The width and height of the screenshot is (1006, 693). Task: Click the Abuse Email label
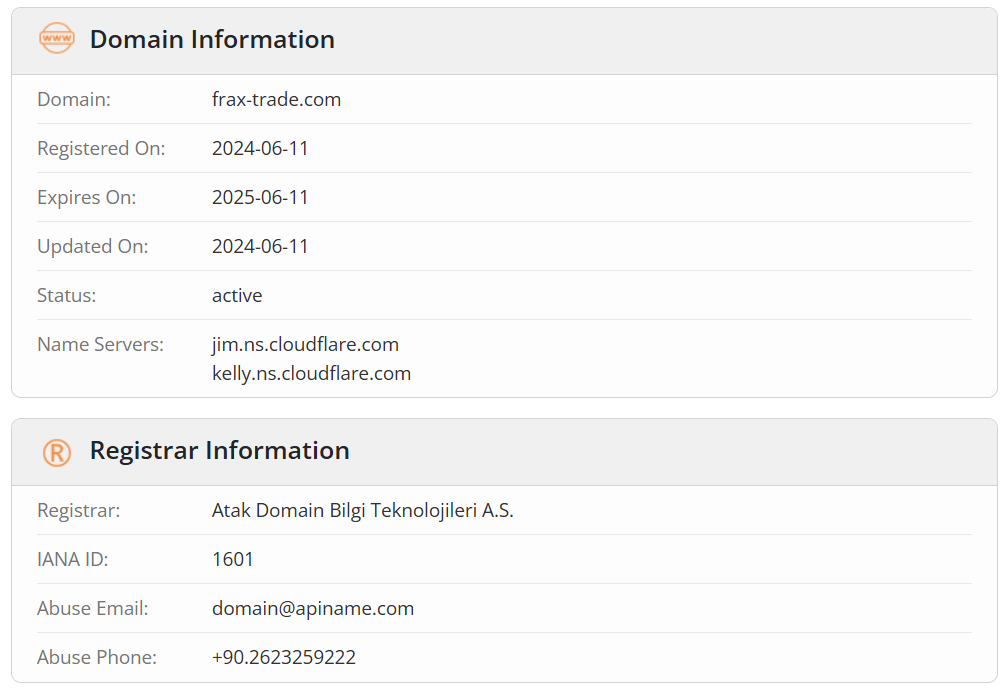(93, 608)
